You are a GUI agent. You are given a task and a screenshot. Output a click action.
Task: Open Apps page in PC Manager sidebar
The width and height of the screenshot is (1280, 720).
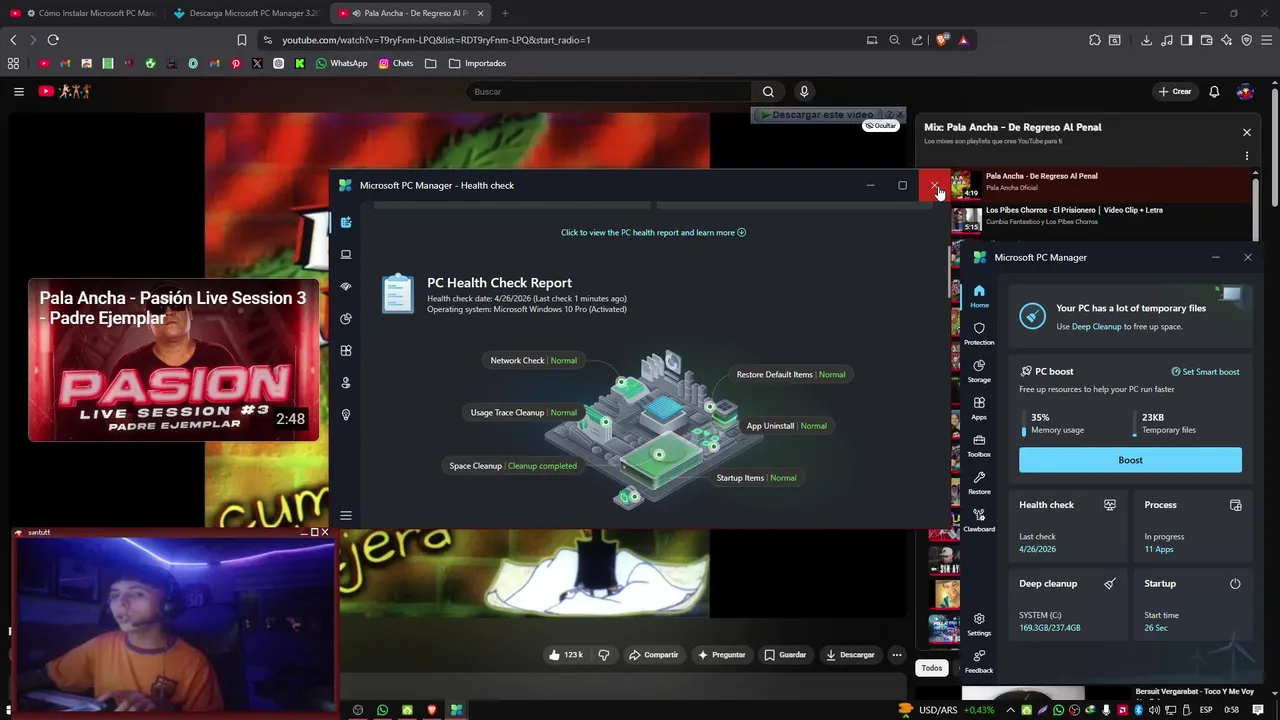979,408
